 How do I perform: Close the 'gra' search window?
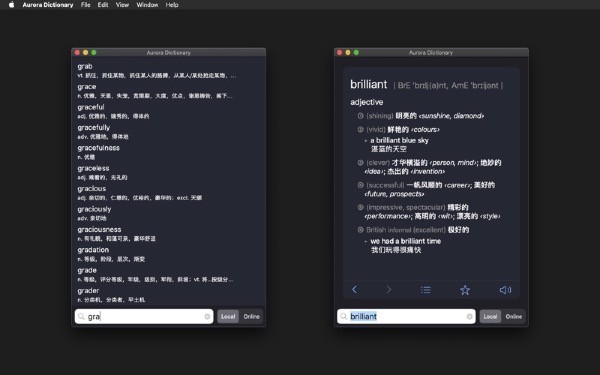[77, 52]
